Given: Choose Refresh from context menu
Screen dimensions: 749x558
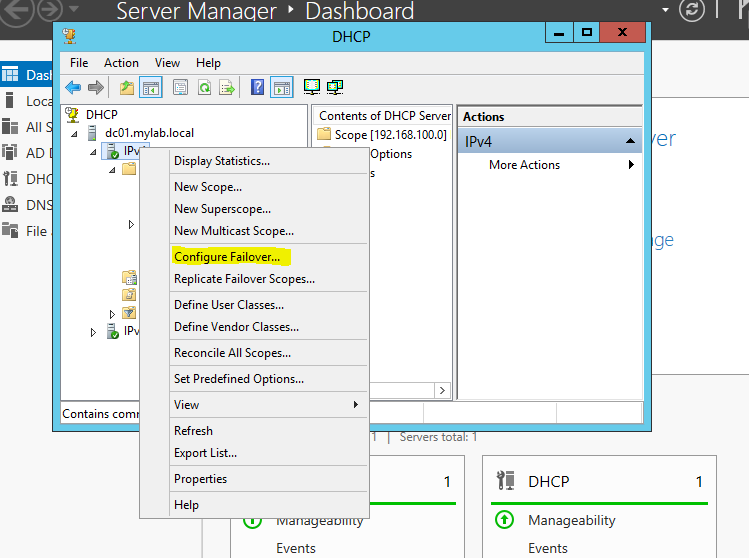Looking at the screenshot, I should (x=268, y=431).
